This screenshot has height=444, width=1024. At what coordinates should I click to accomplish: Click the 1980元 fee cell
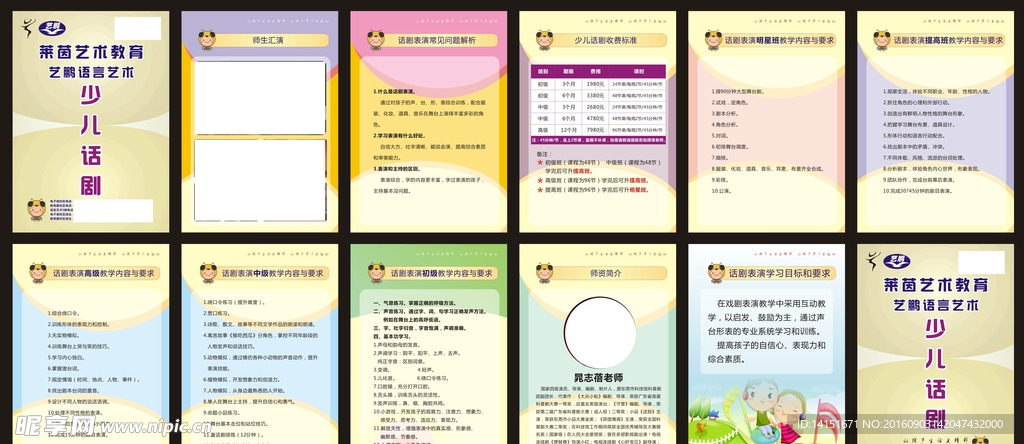pos(595,84)
